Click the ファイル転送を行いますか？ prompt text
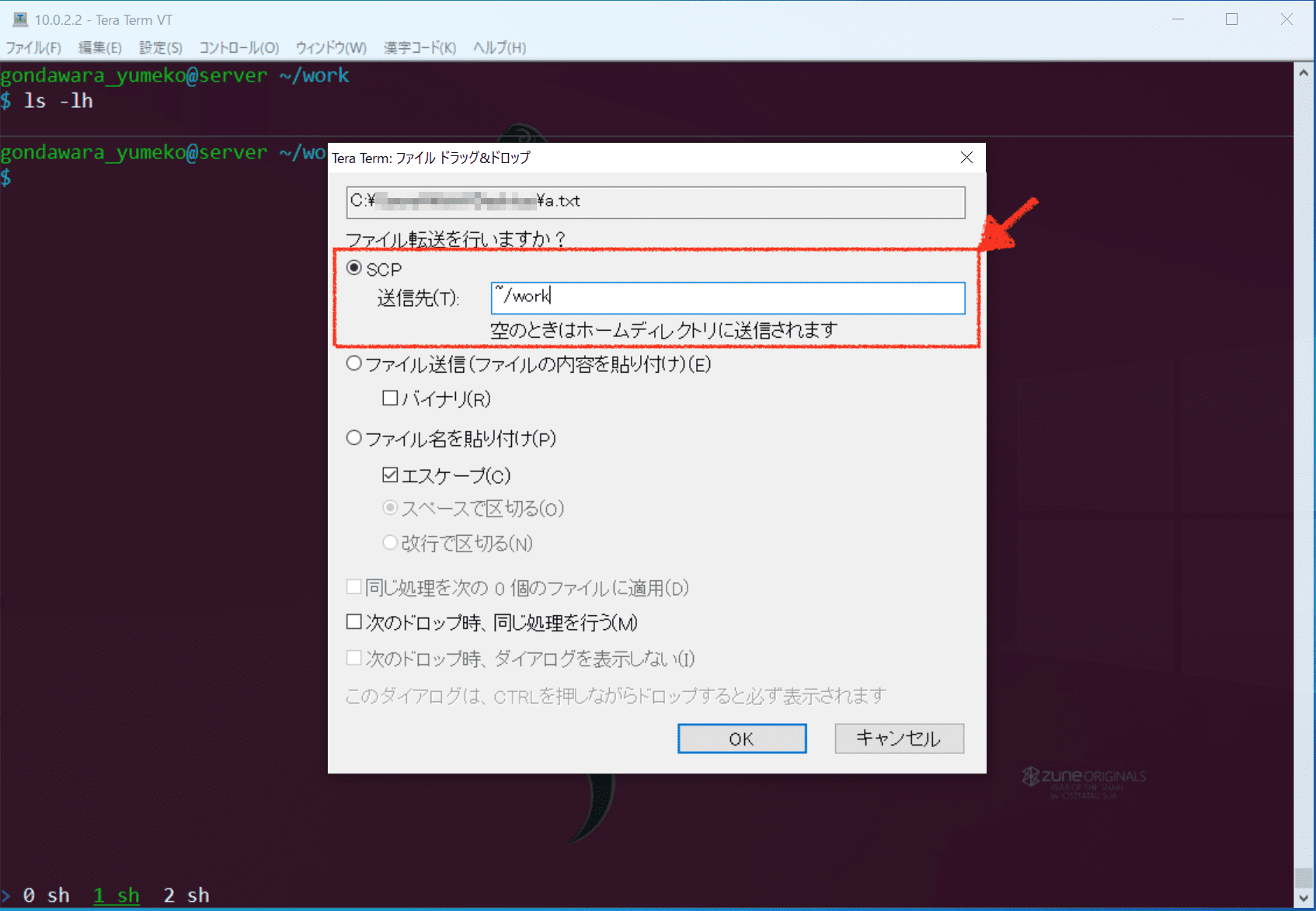 pyautogui.click(x=457, y=238)
